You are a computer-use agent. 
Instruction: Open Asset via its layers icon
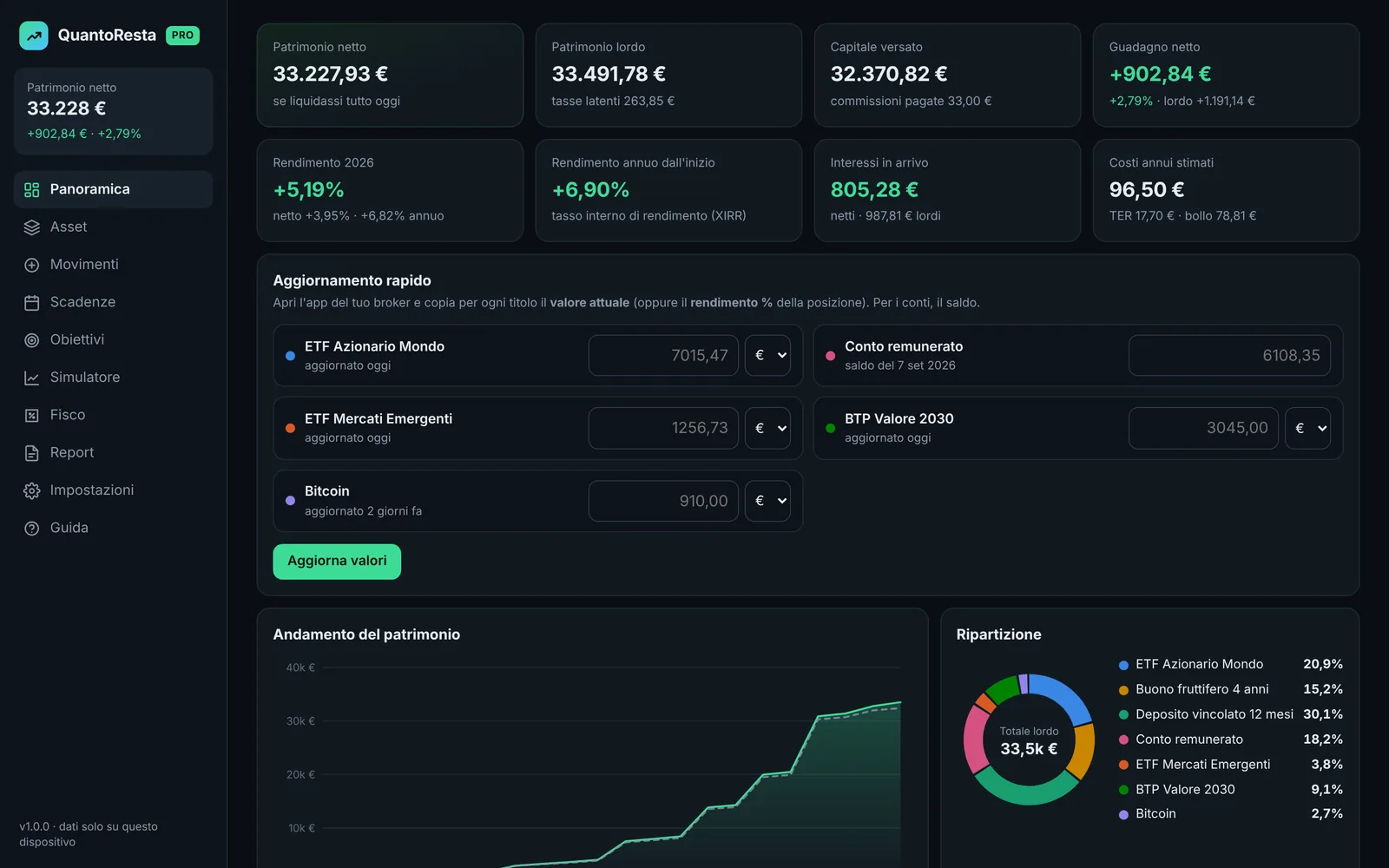pos(32,227)
